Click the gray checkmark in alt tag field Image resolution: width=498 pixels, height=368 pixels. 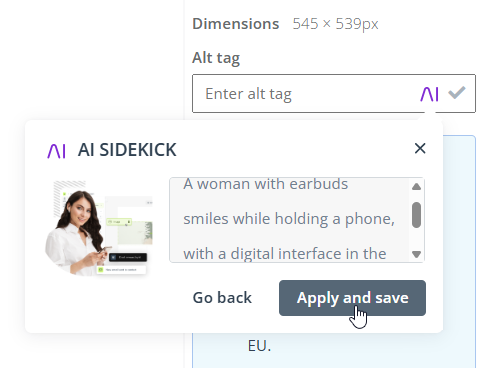point(457,93)
